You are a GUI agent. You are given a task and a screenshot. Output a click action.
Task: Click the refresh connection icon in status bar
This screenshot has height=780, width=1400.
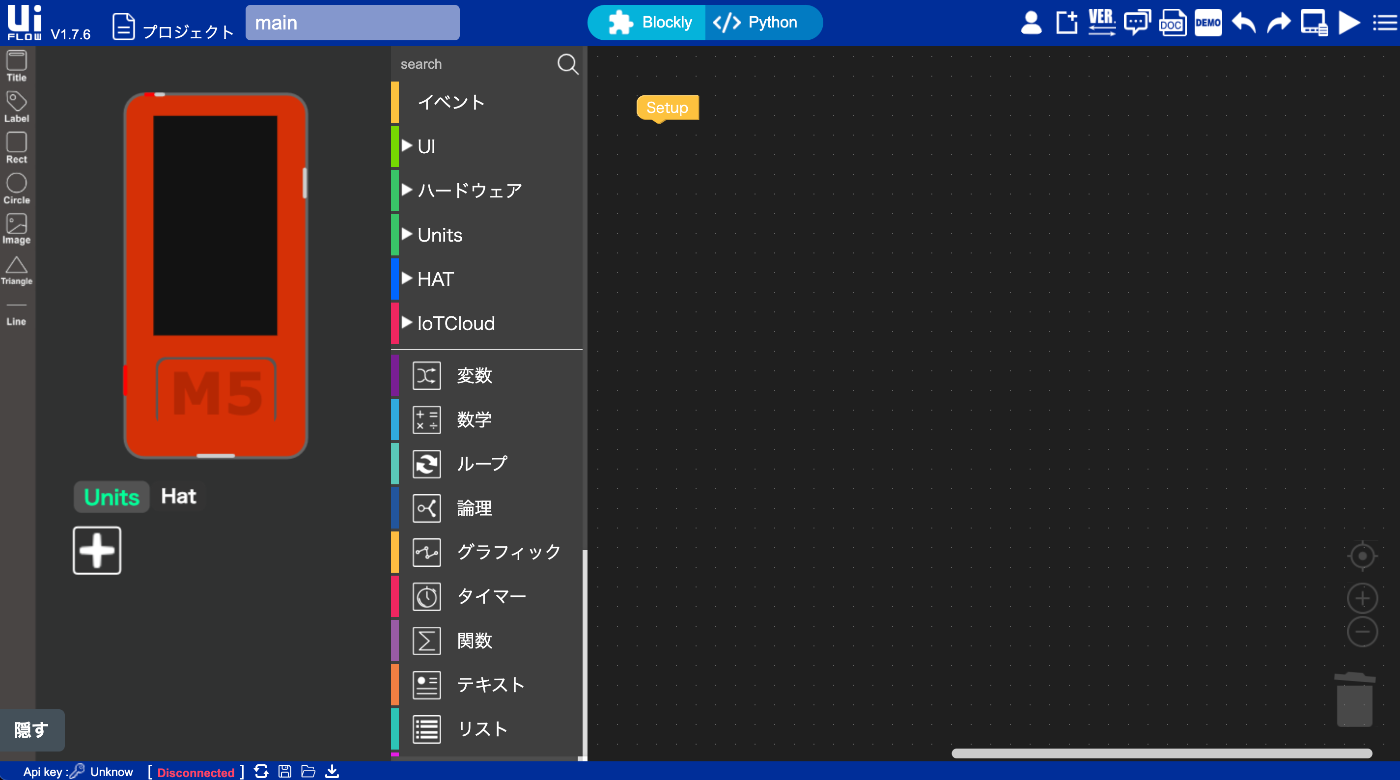(x=261, y=771)
